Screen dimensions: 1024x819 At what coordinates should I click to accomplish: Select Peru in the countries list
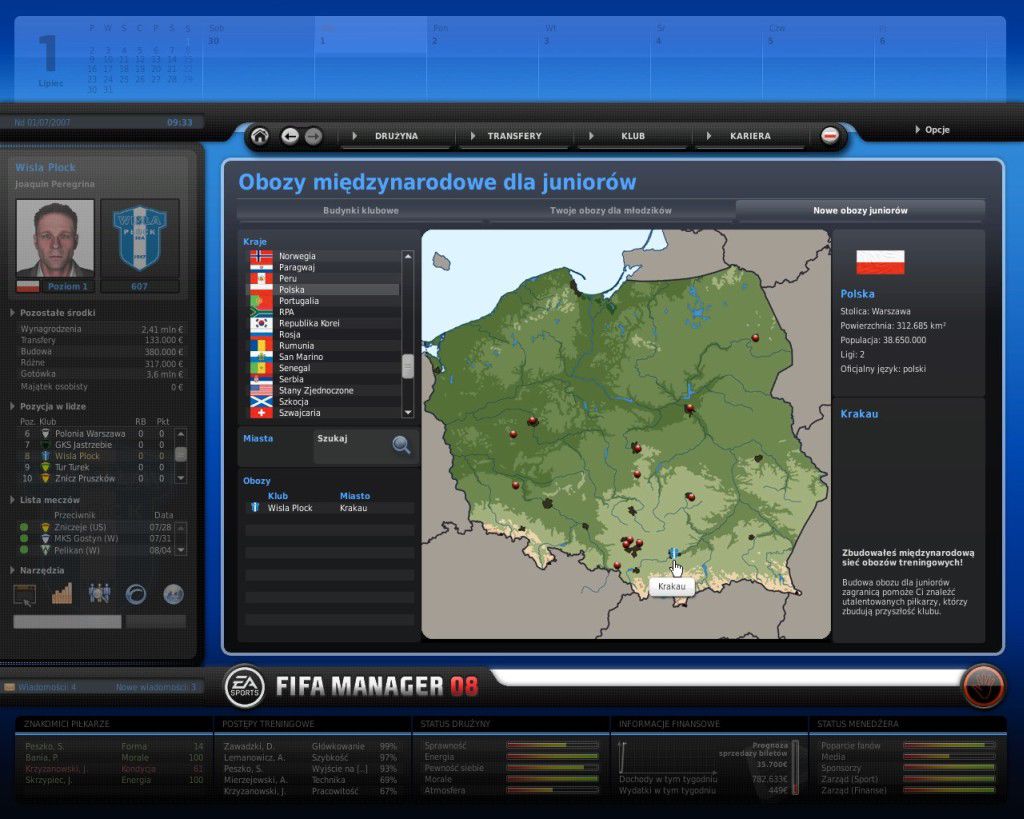pos(324,278)
